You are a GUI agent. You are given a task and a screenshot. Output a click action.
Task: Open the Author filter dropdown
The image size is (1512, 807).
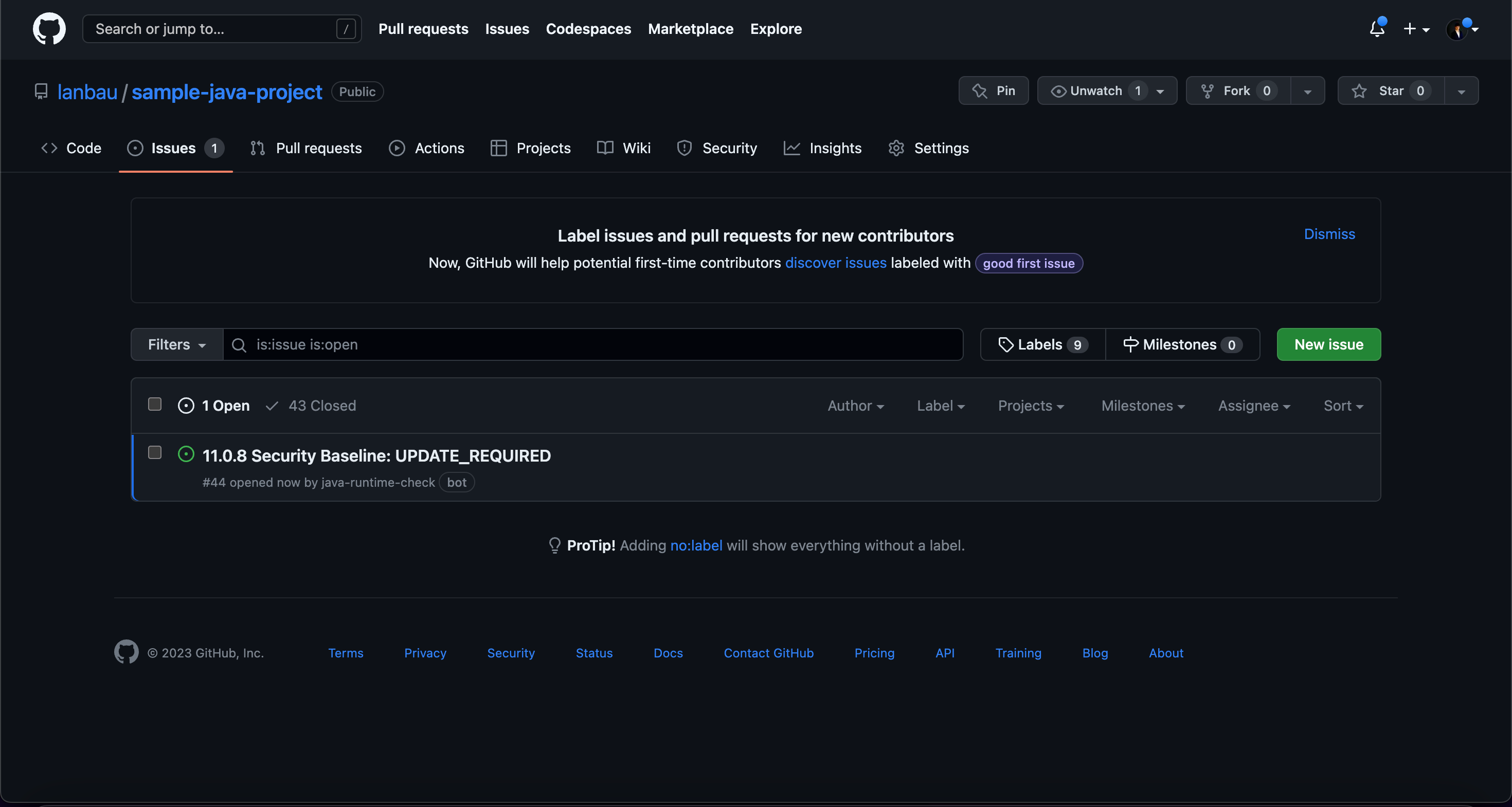pos(856,406)
